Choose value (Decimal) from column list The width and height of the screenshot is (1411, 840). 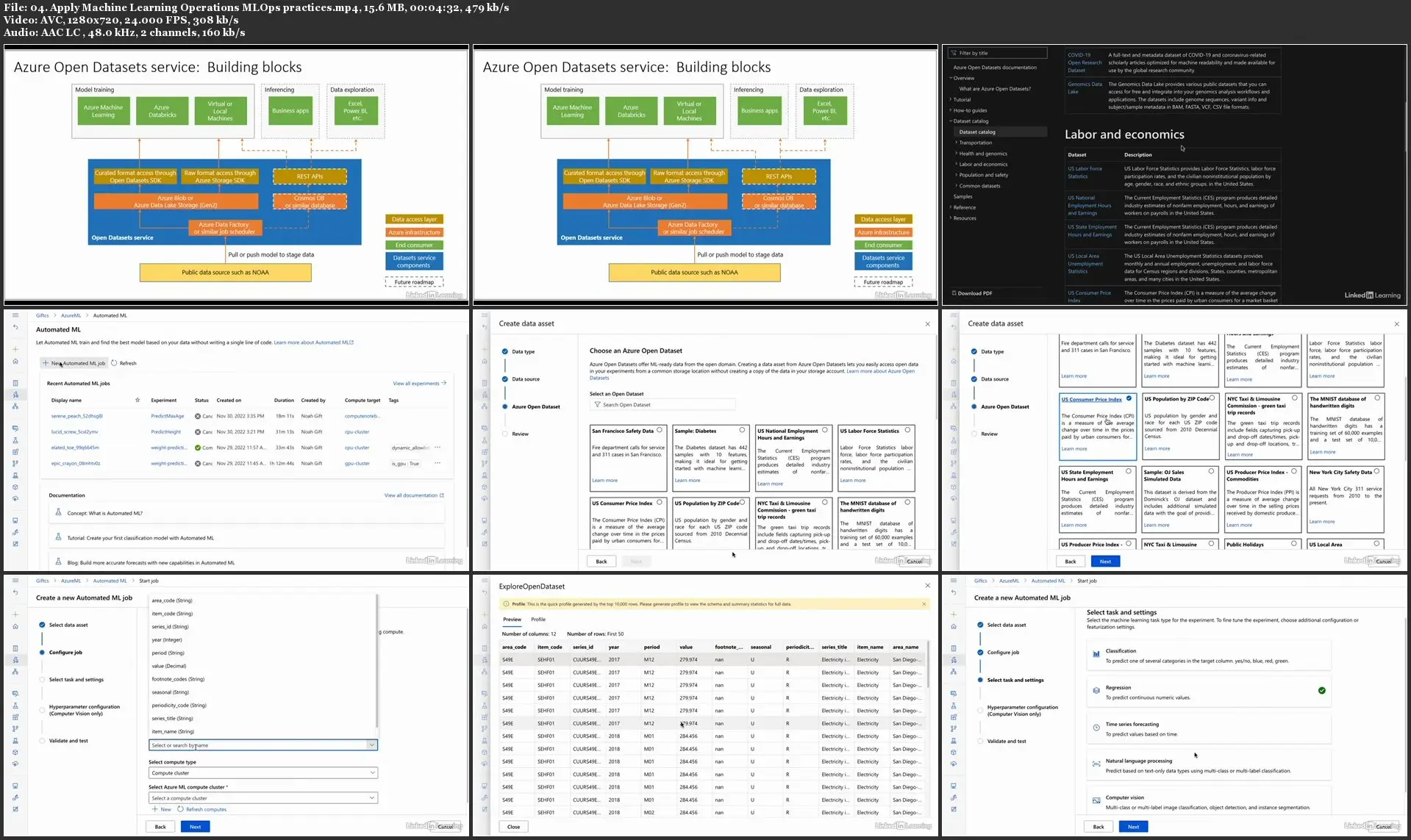(169, 666)
